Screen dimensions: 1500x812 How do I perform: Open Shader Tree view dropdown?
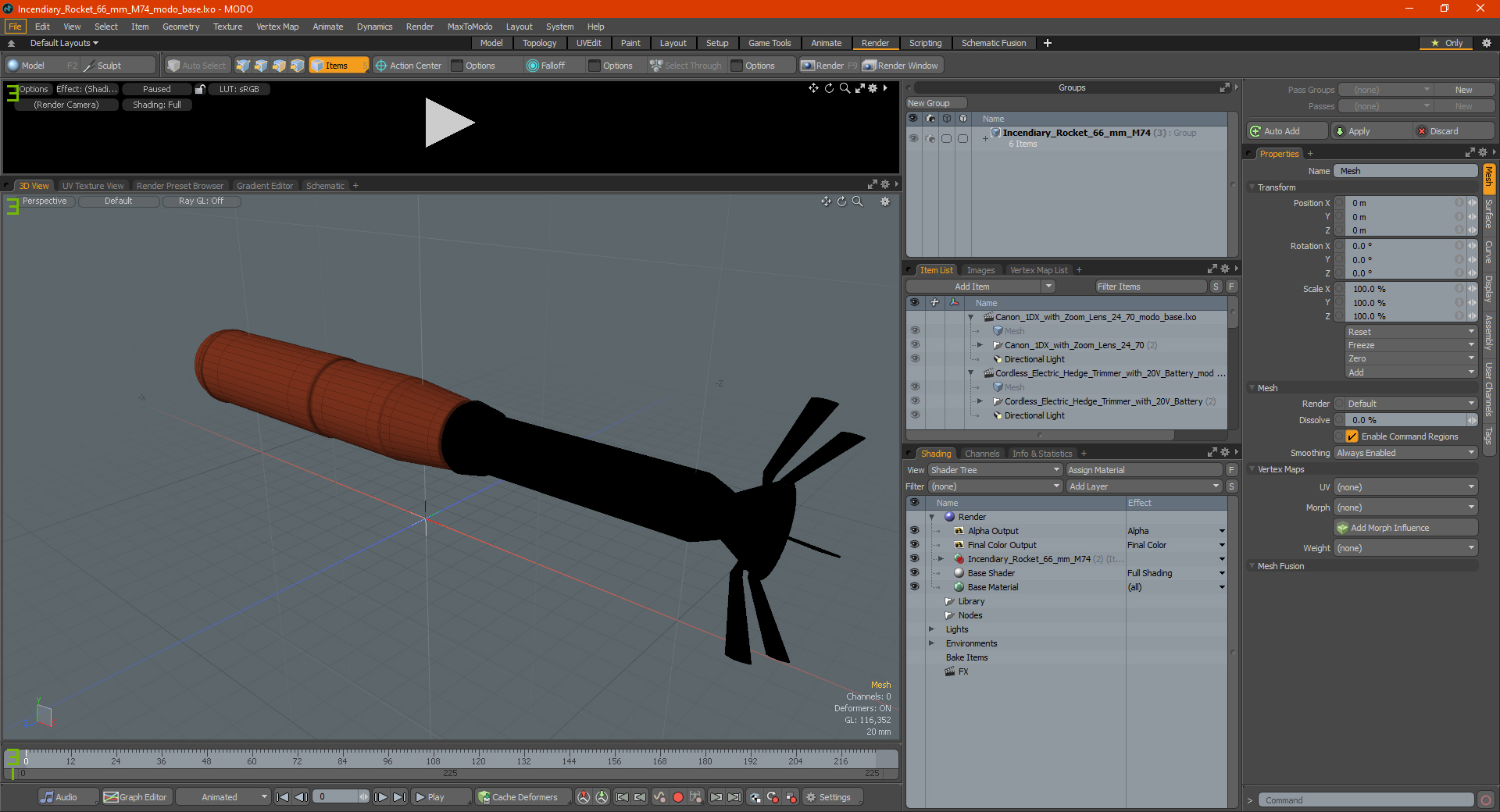[995, 470]
